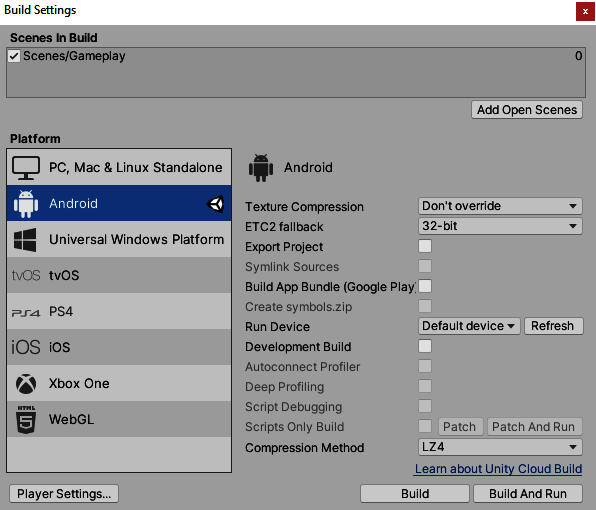Enable the Export Project checkbox

pos(425,246)
